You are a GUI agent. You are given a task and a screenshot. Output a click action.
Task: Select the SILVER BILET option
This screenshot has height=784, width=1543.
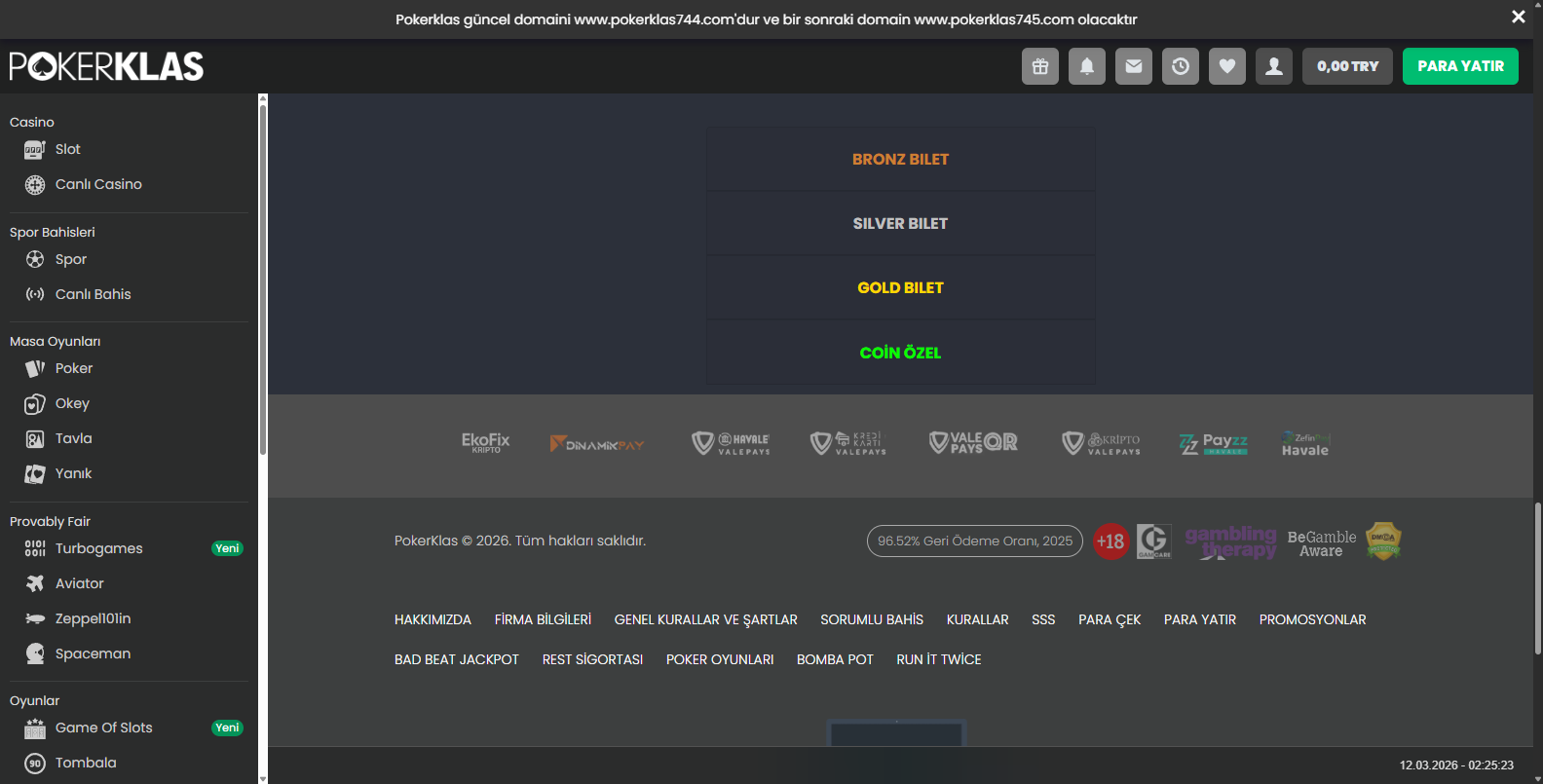pos(900,223)
